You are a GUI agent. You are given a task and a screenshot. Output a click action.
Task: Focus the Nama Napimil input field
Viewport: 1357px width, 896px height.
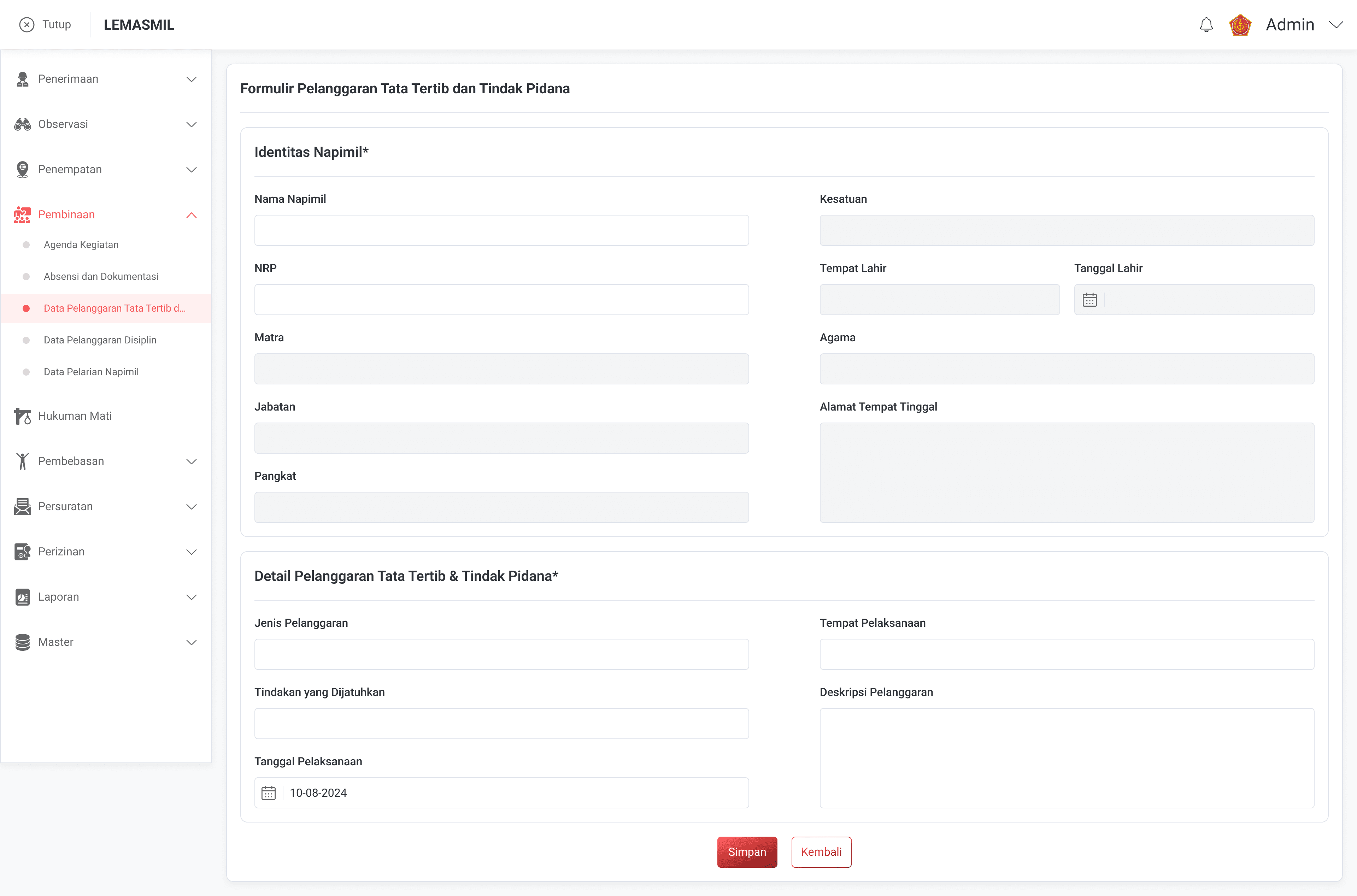point(501,230)
